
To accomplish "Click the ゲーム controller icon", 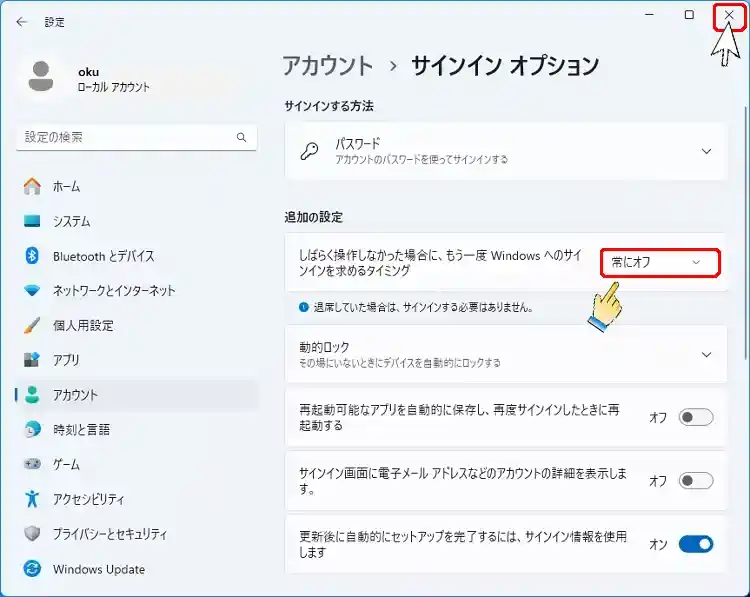I will click(32, 464).
